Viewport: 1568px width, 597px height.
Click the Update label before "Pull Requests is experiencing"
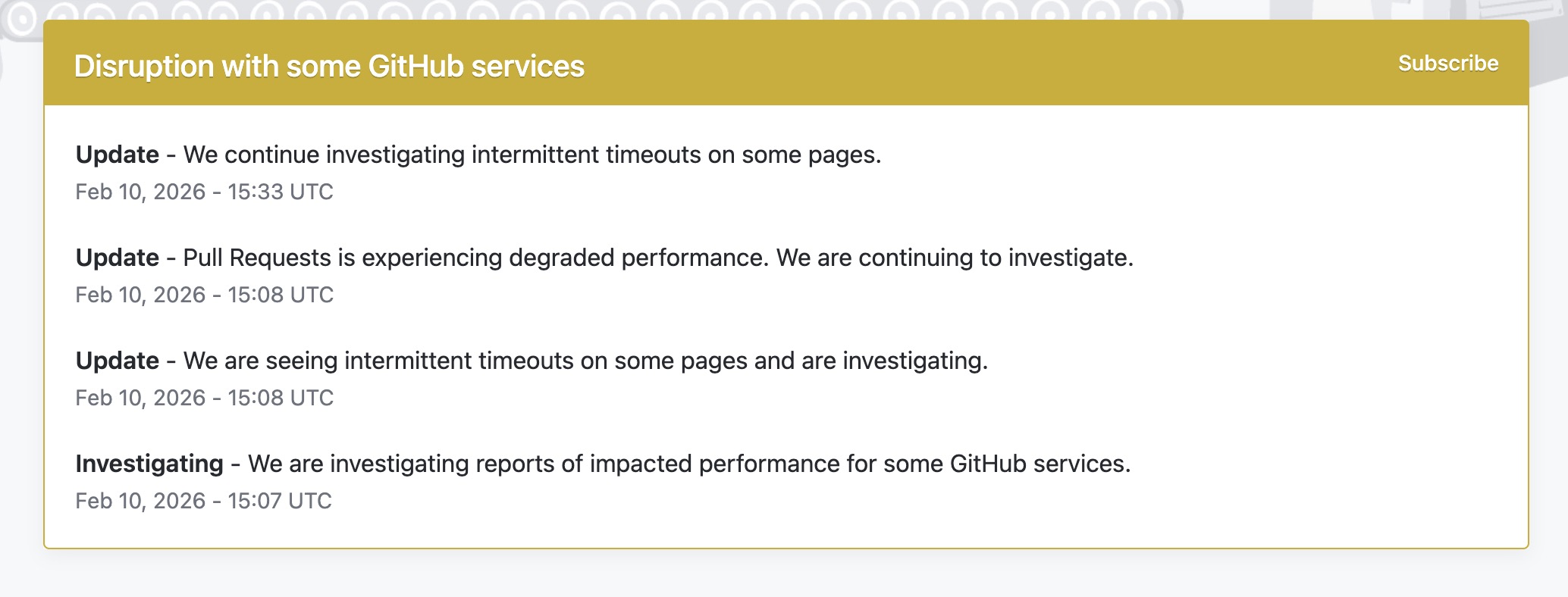click(x=118, y=258)
